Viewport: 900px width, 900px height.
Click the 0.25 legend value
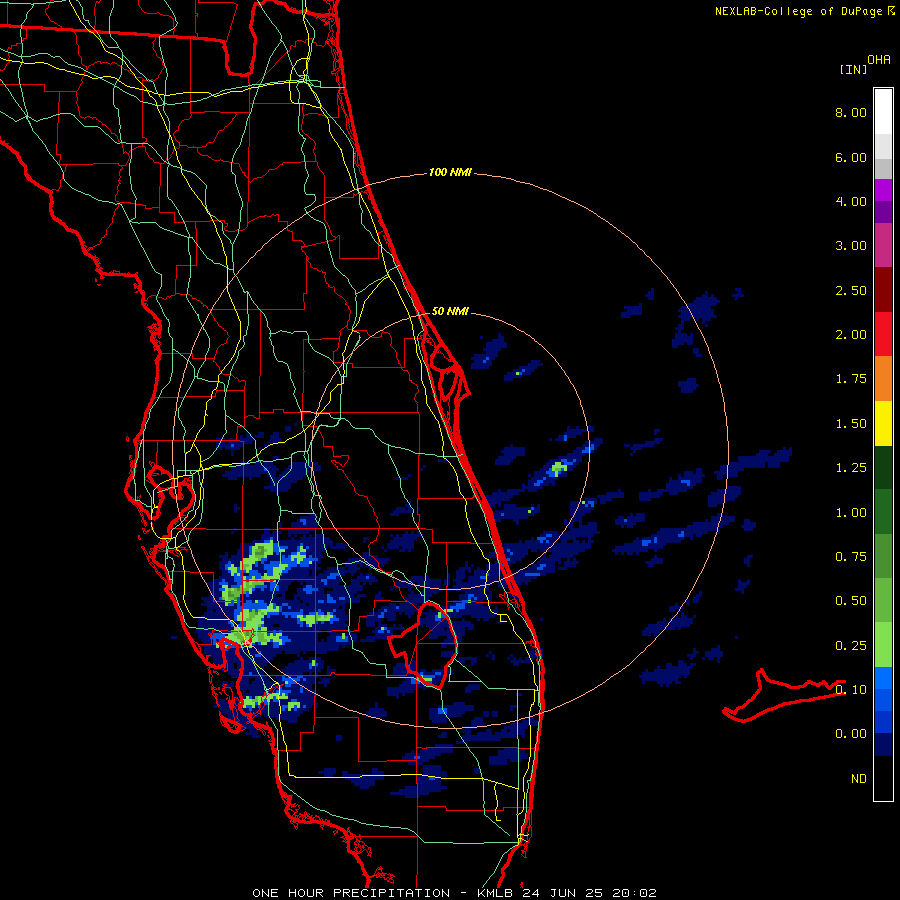[851, 646]
